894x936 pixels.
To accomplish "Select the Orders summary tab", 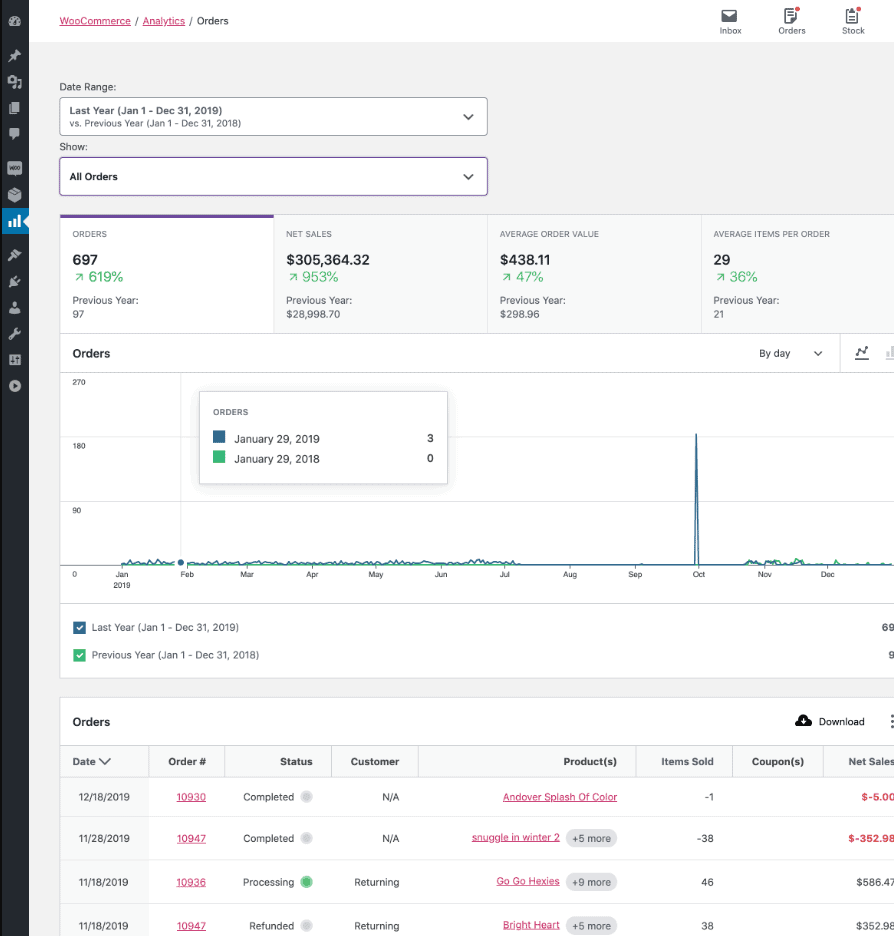I will pos(167,274).
